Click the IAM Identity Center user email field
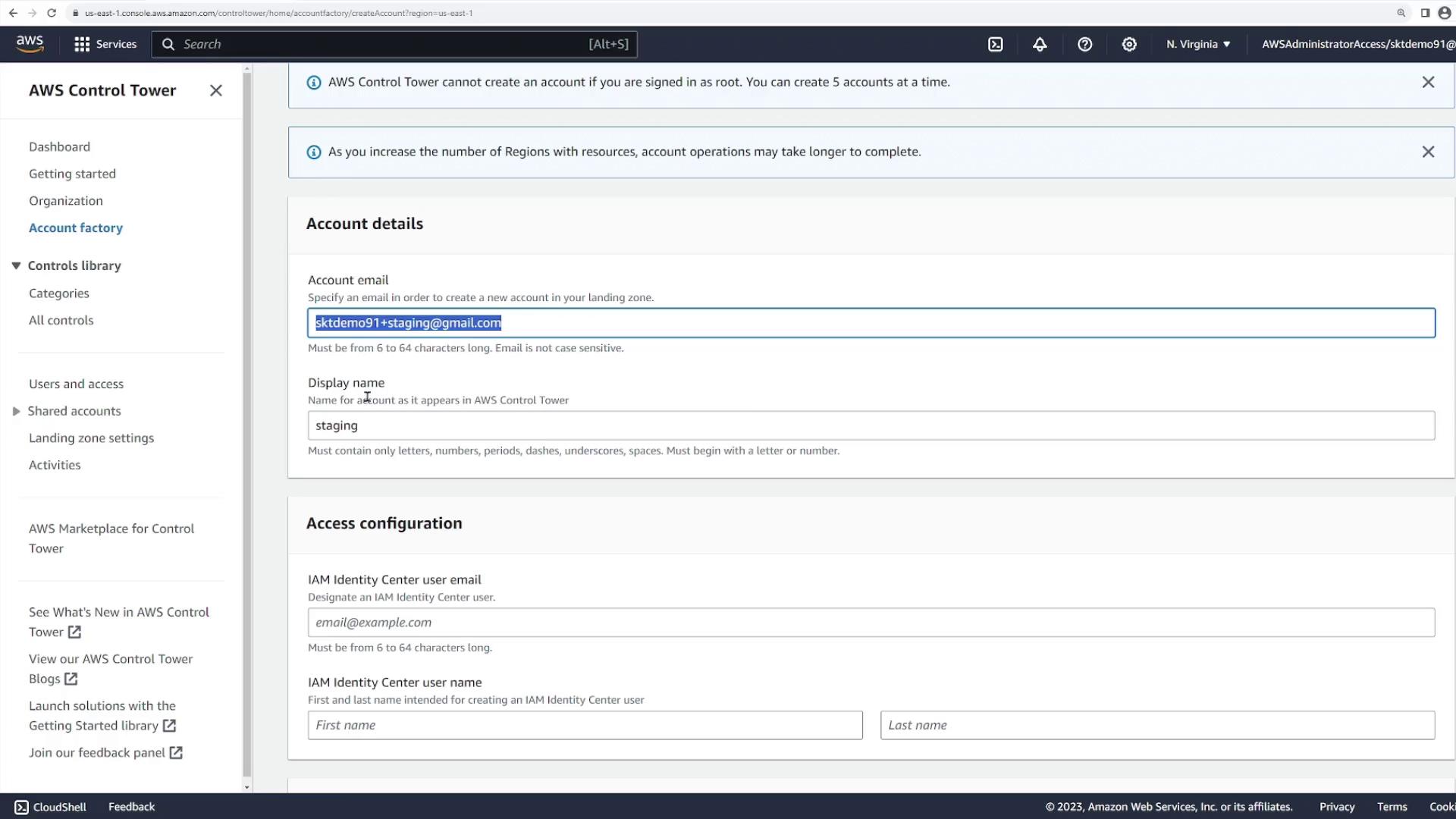The width and height of the screenshot is (1456, 819). coord(871,623)
